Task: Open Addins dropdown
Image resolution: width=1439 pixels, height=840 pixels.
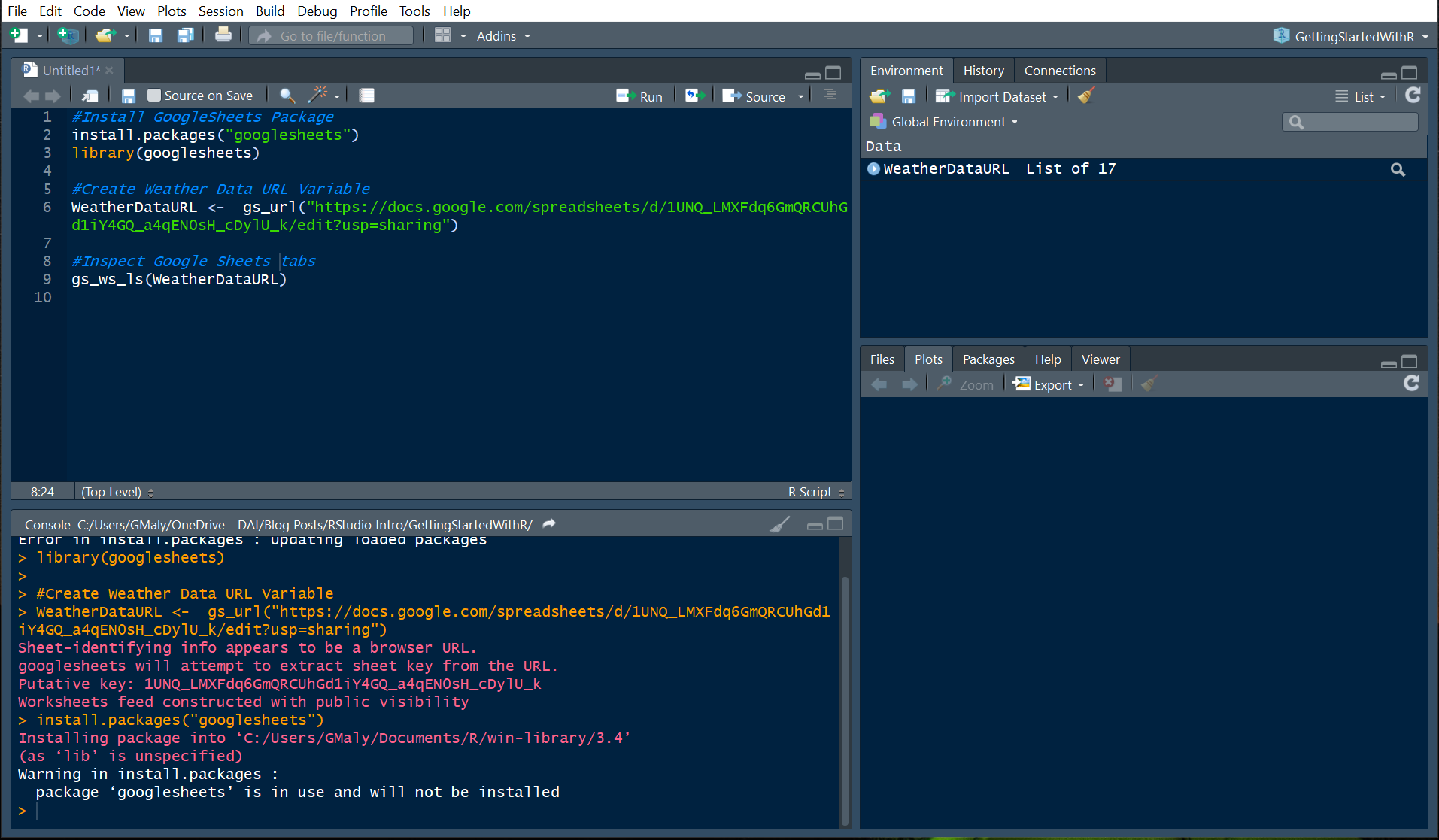Action: pos(503,36)
